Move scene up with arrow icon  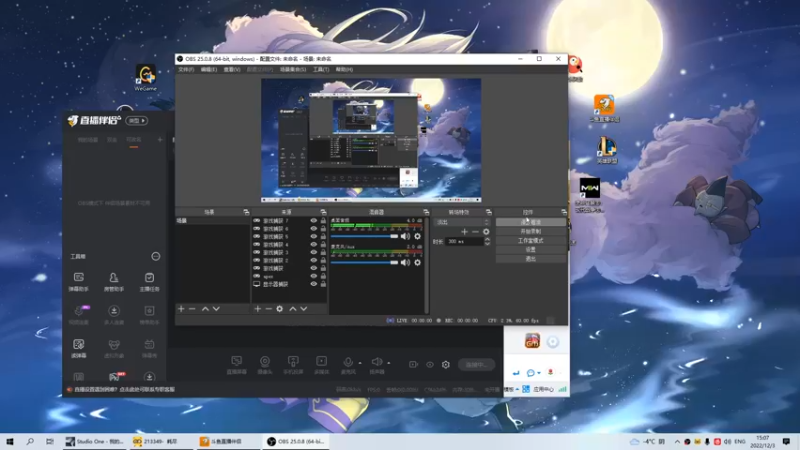pos(205,309)
